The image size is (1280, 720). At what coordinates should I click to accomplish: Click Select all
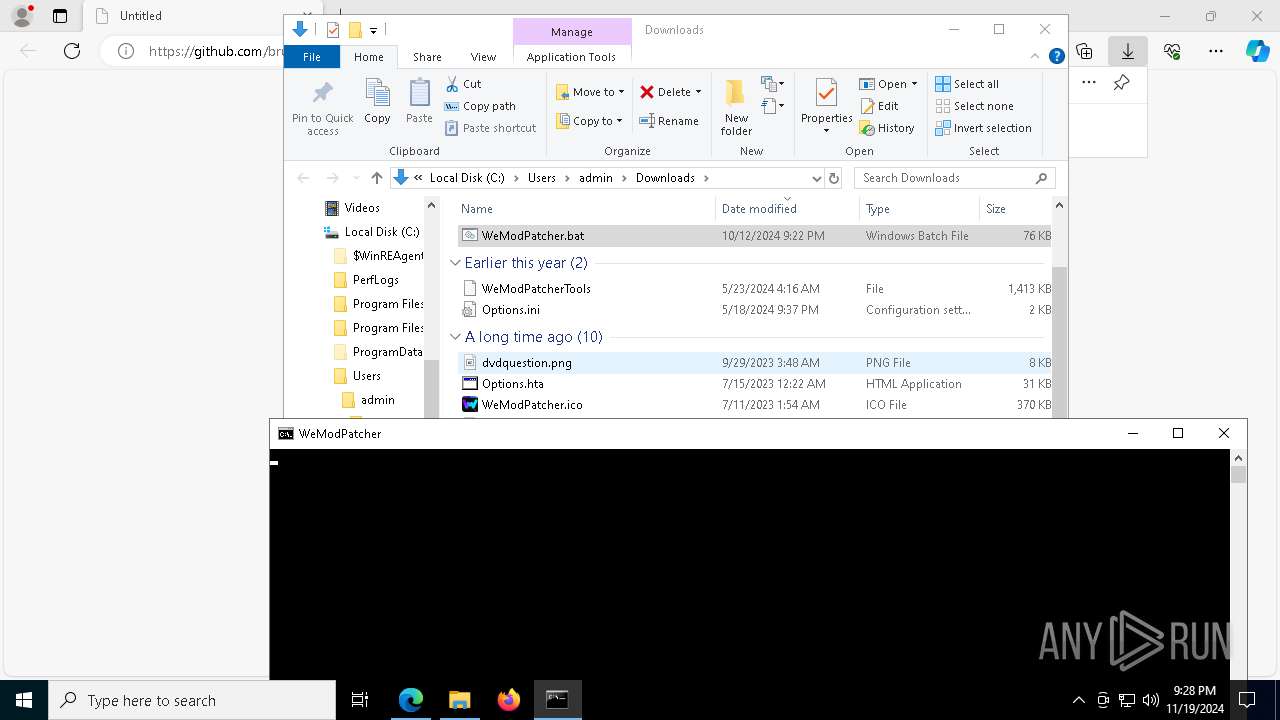(x=967, y=84)
